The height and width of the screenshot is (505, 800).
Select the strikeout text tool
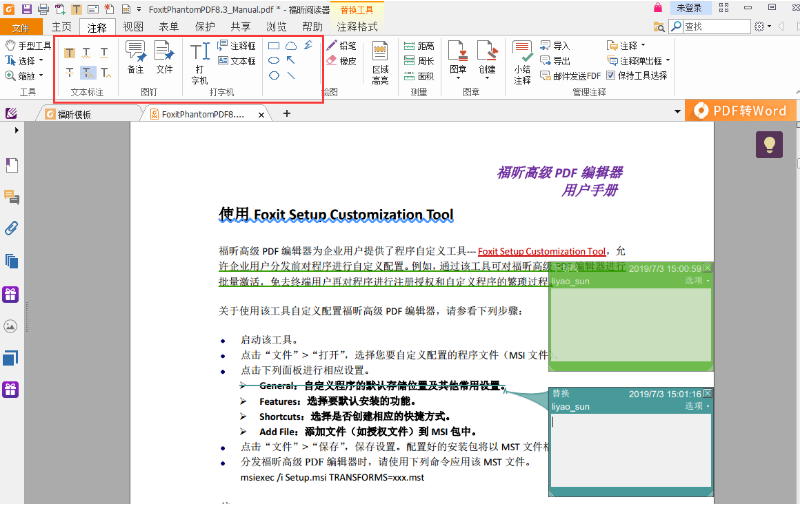coord(69,72)
